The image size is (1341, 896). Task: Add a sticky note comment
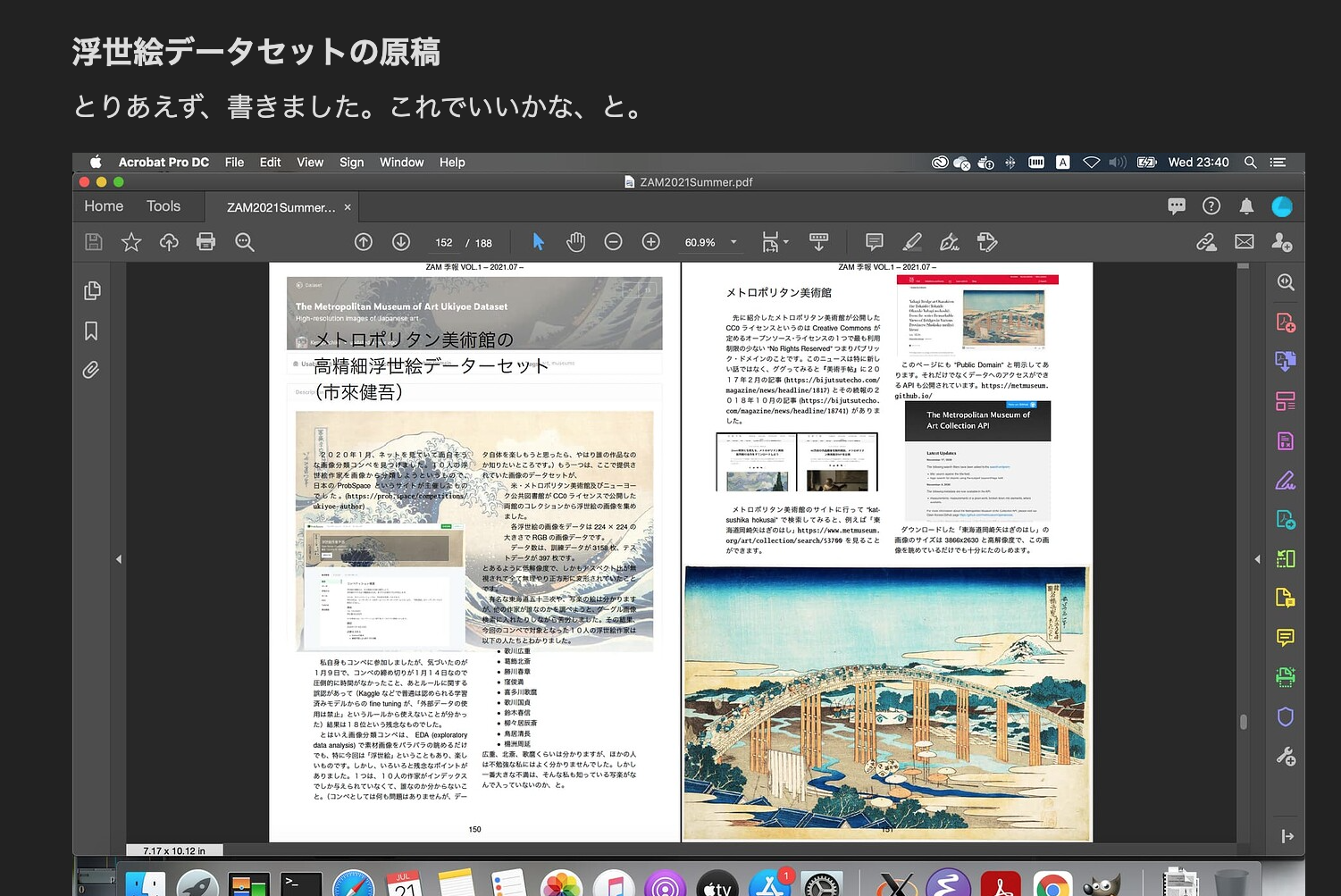point(875,242)
